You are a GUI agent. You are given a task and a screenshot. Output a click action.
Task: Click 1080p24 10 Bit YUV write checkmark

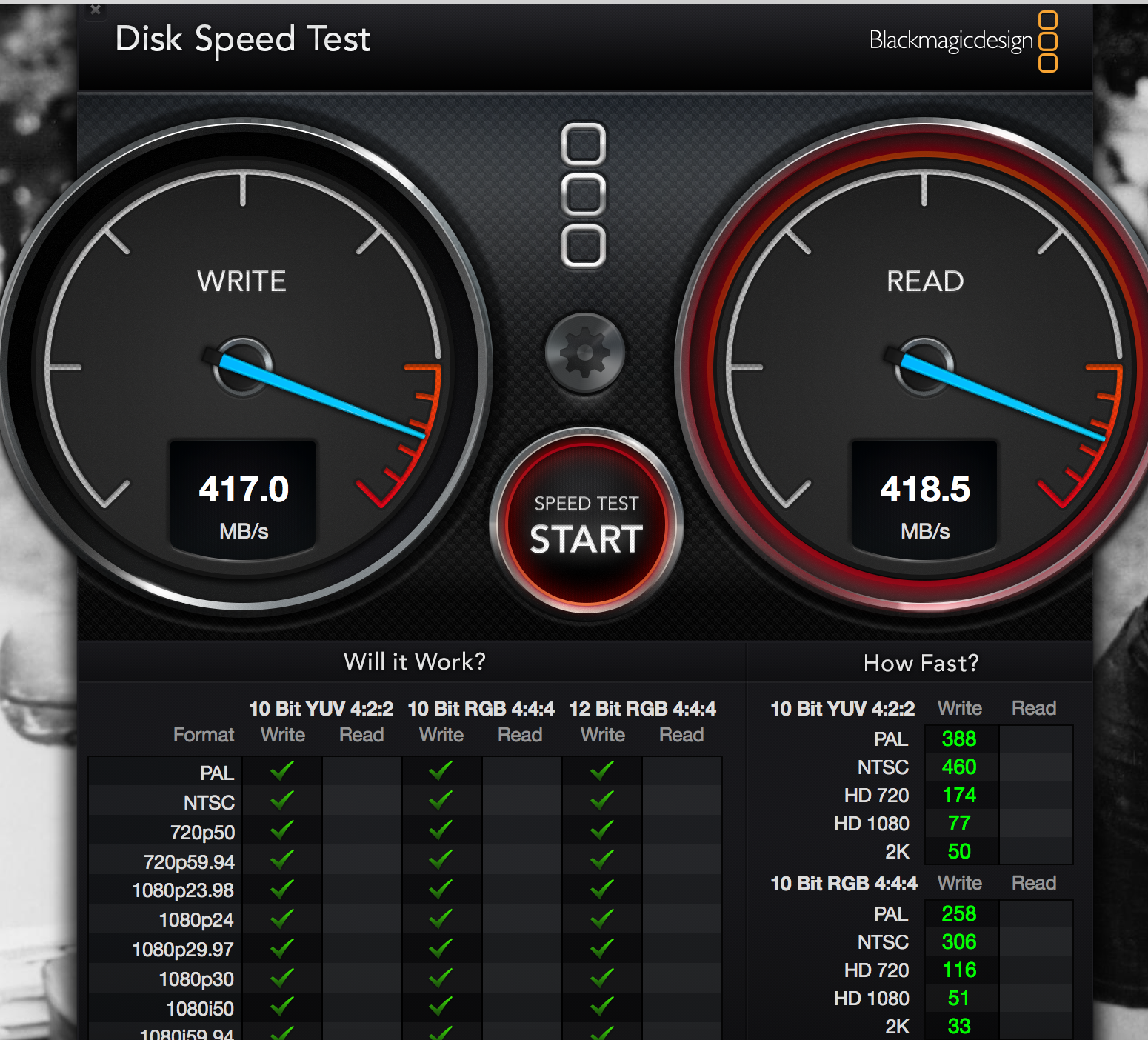(x=282, y=919)
